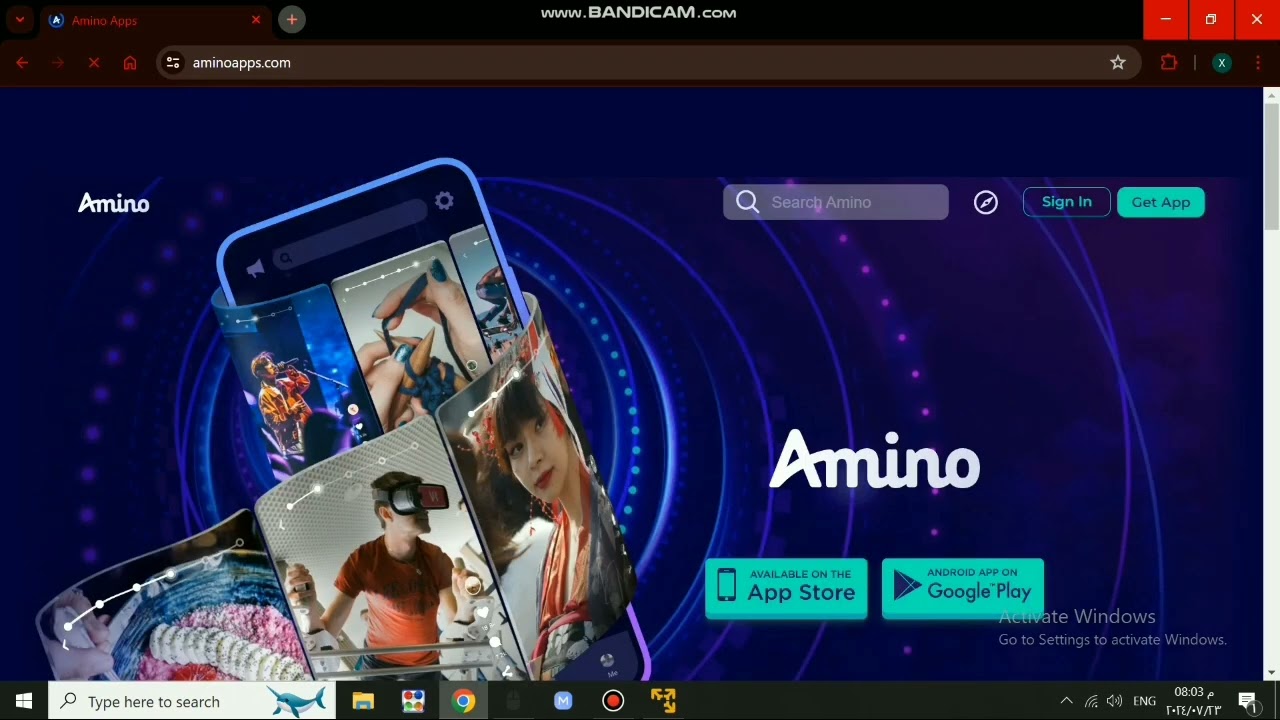Focus the Search Amino field
The image size is (1280, 720).
click(836, 202)
